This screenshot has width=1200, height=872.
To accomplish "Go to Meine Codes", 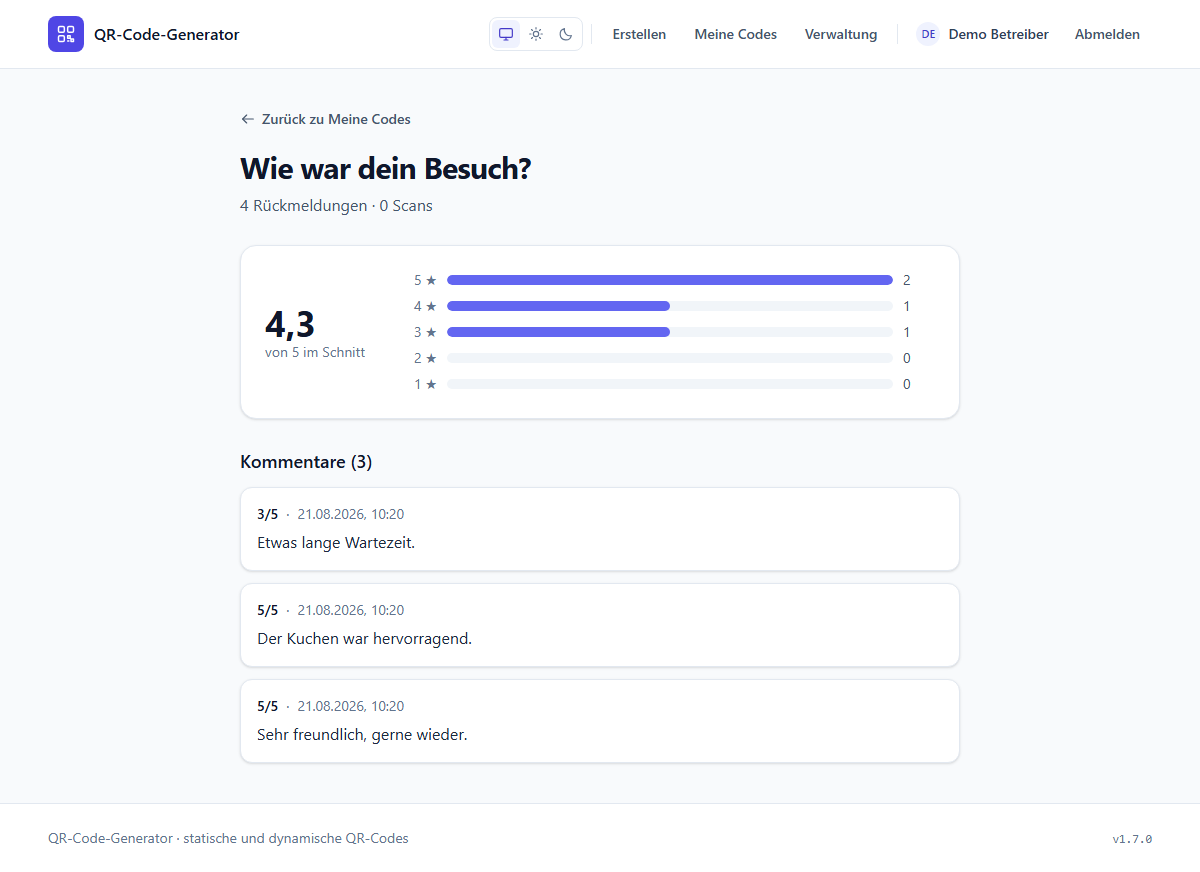I will click(x=736, y=34).
